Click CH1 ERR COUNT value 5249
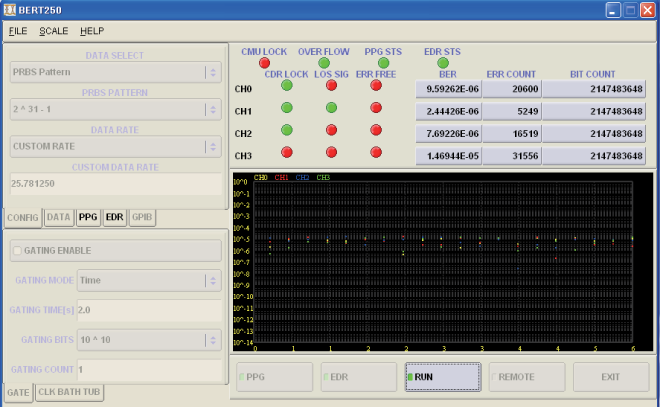Image resolution: width=660 pixels, height=407 pixels. point(512,112)
